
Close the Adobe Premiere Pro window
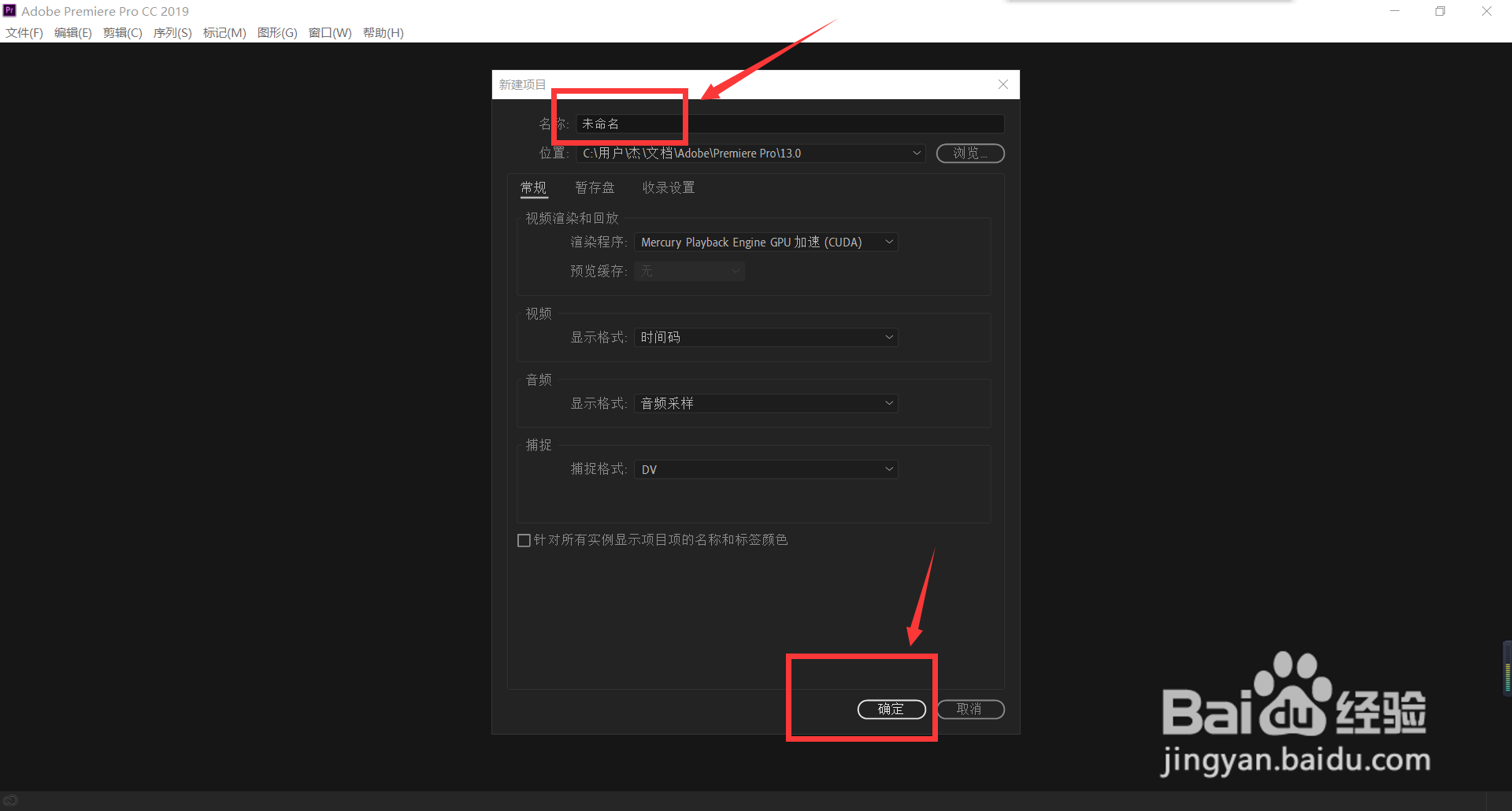click(x=1487, y=11)
